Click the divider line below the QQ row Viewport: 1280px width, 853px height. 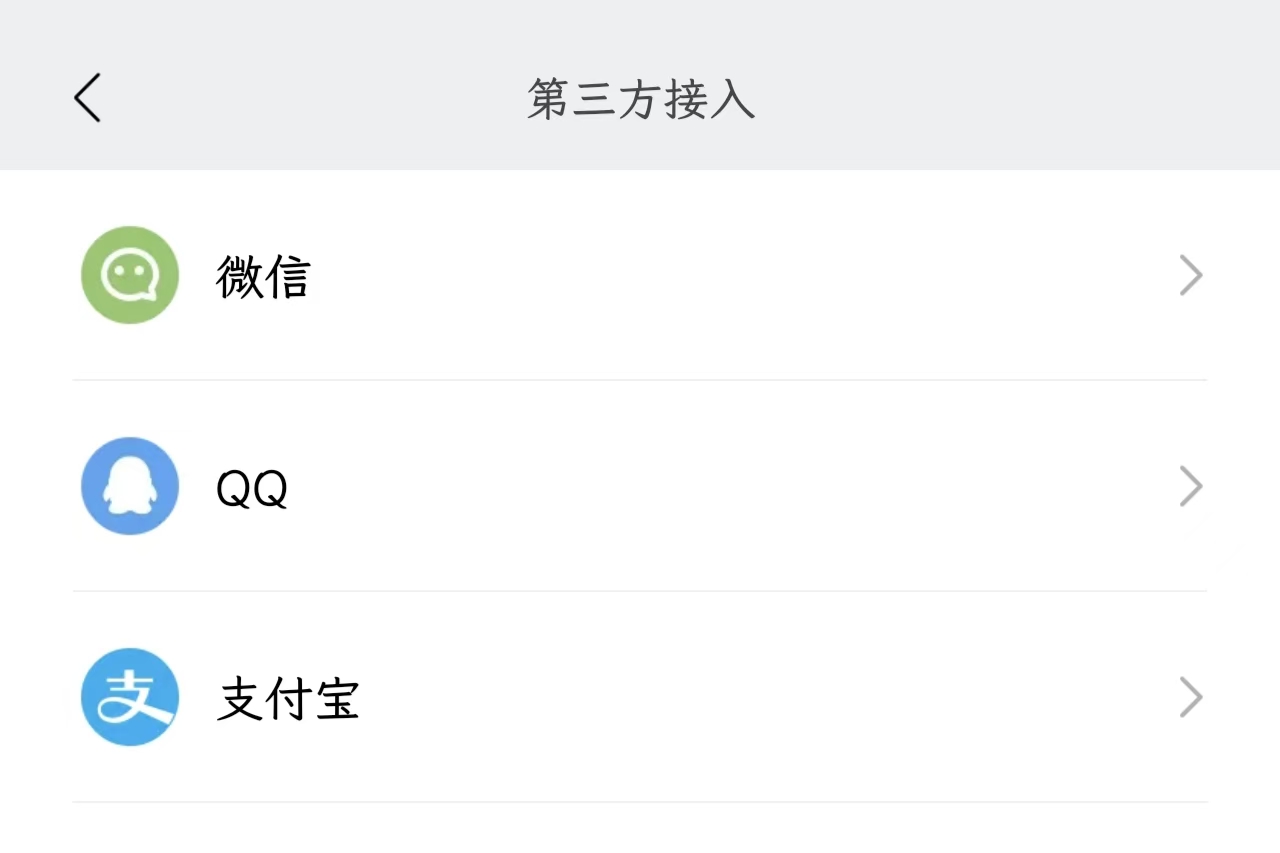640,591
